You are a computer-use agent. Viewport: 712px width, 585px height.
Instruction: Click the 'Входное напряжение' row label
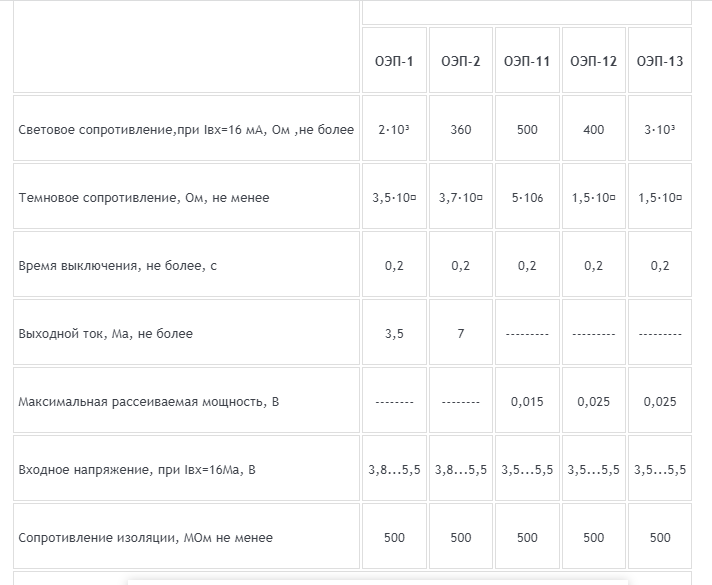[137, 470]
